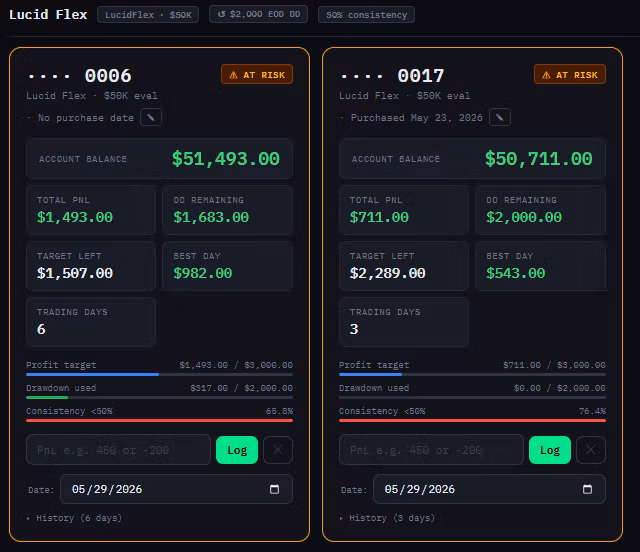Click Total PnL value $1,493.00
640x552 pixels.
pyautogui.click(x=75, y=217)
